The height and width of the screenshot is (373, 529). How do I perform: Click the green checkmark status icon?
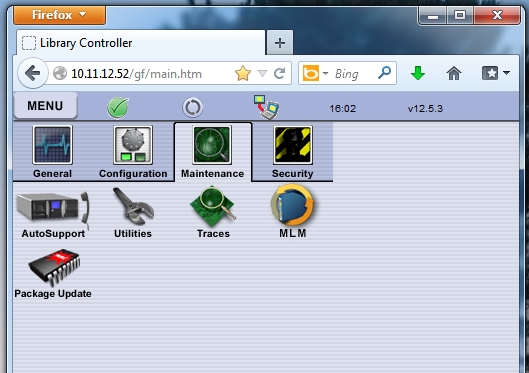coord(118,108)
